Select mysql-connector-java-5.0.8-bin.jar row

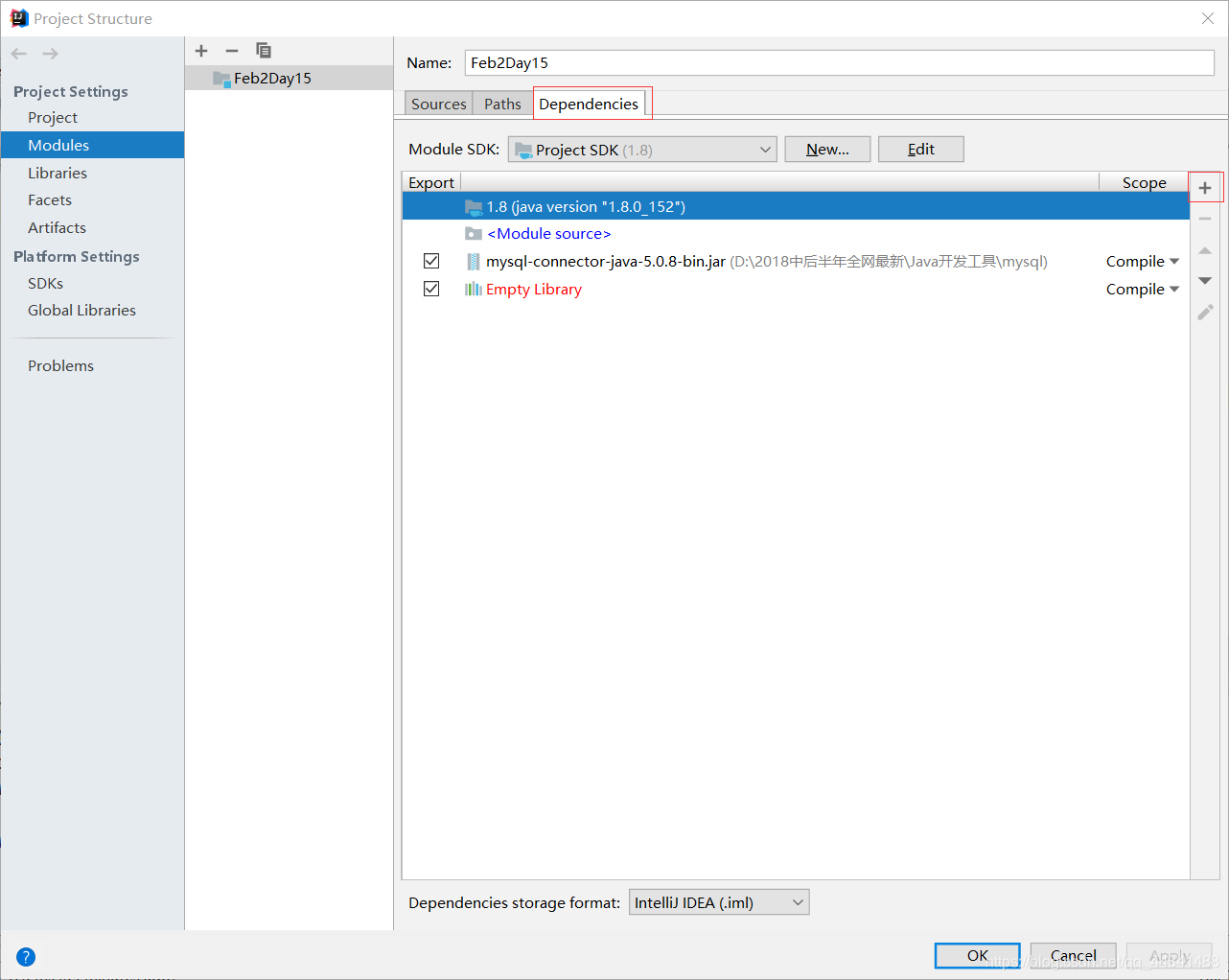pyautogui.click(x=795, y=262)
